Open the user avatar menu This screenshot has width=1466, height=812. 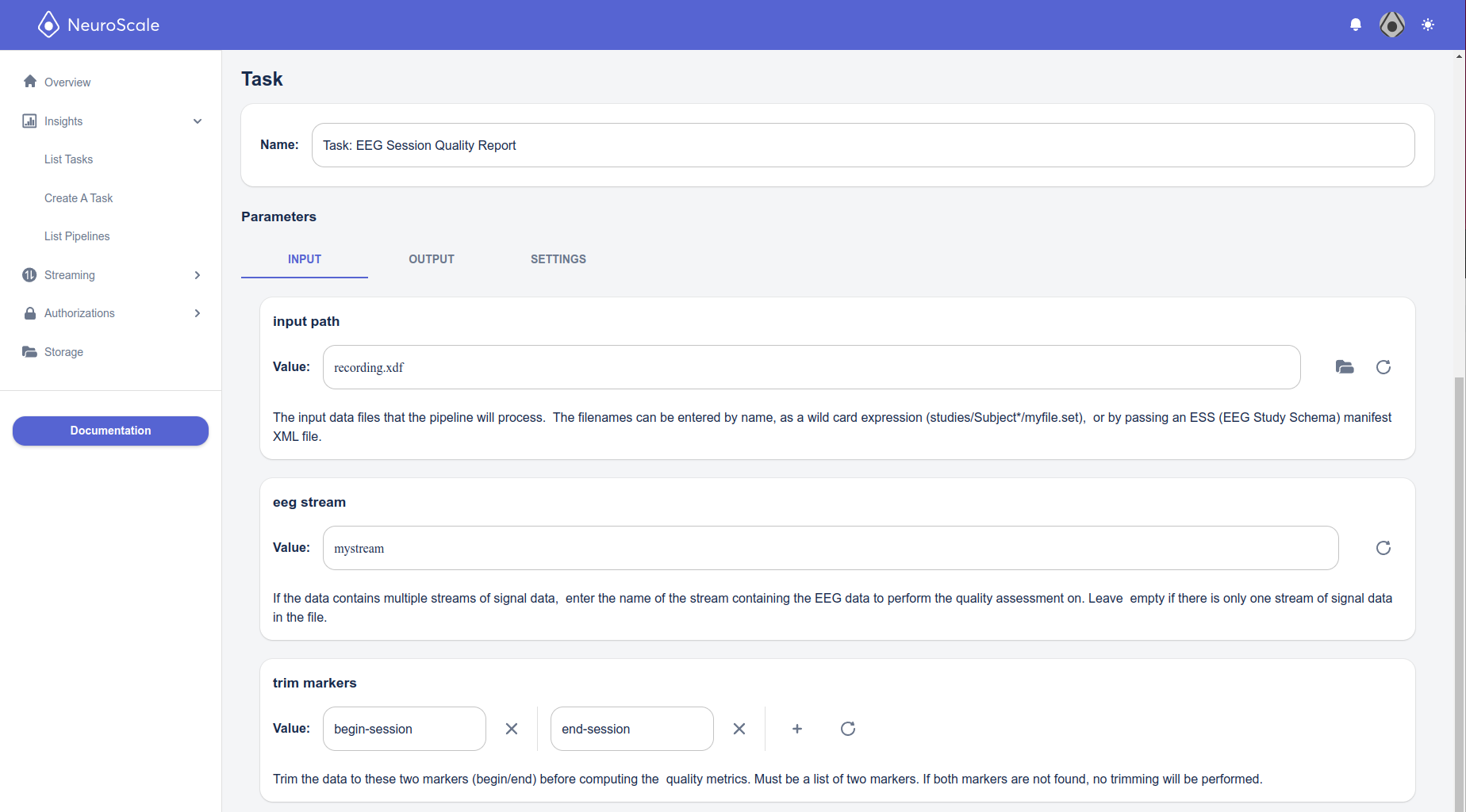point(1391,25)
